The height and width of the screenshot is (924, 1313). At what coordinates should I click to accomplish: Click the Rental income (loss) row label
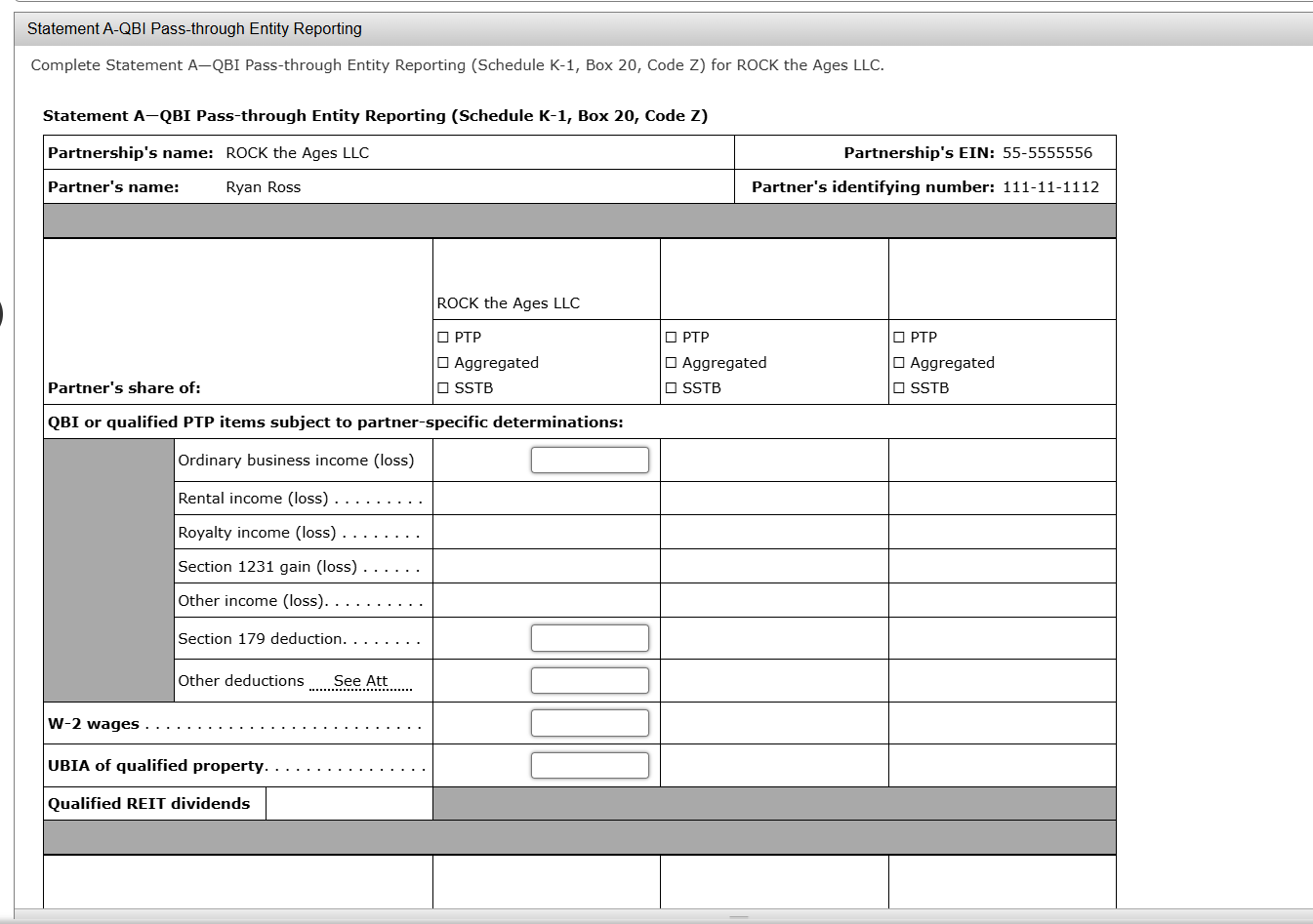tap(253, 499)
